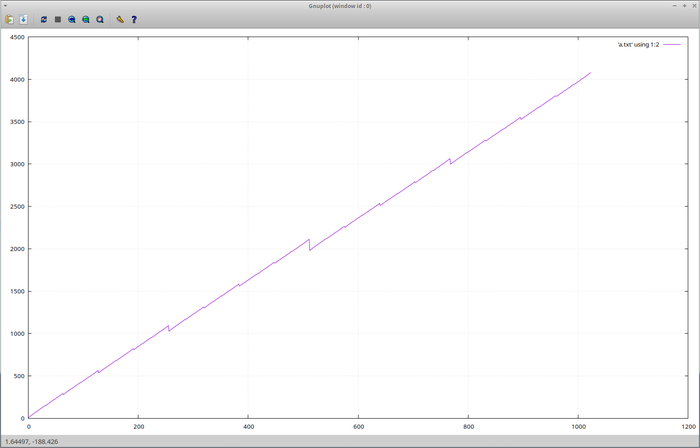Copy the plot to clipboard
Screen dimensions: 700x448
coord(9,19)
